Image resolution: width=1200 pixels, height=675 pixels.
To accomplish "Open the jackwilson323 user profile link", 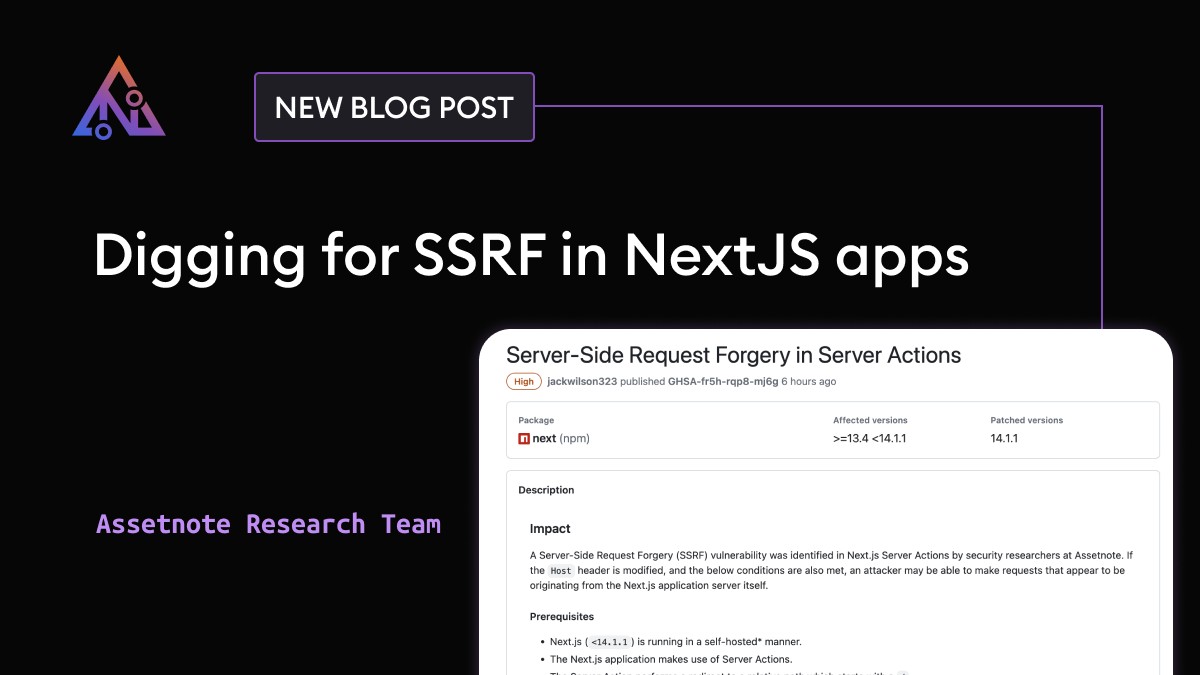I will click(582, 381).
